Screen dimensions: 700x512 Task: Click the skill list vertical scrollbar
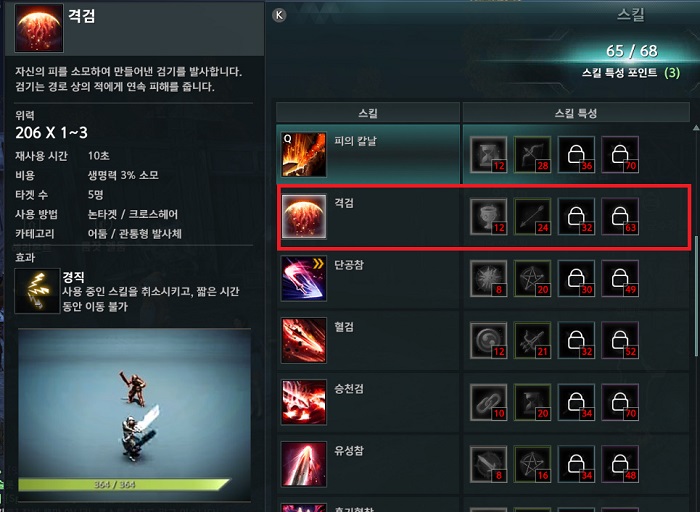coord(696,295)
